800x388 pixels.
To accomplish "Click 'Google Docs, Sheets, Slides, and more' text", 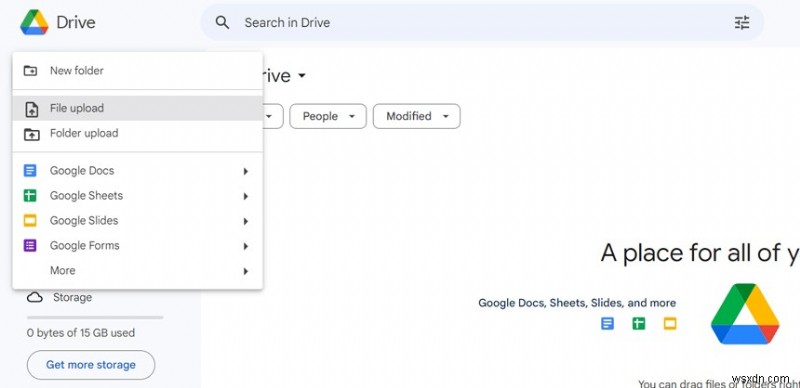I will tap(577, 303).
